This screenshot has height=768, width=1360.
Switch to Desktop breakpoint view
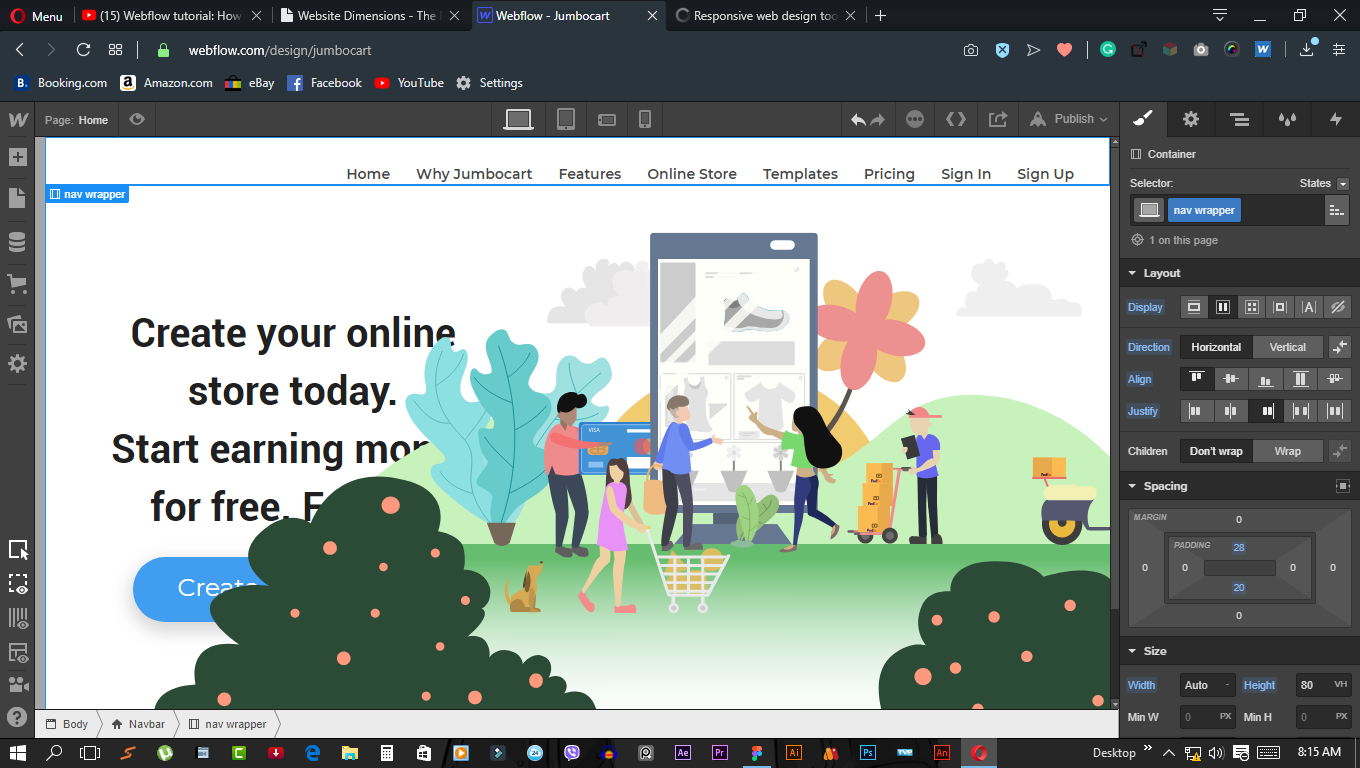click(519, 119)
